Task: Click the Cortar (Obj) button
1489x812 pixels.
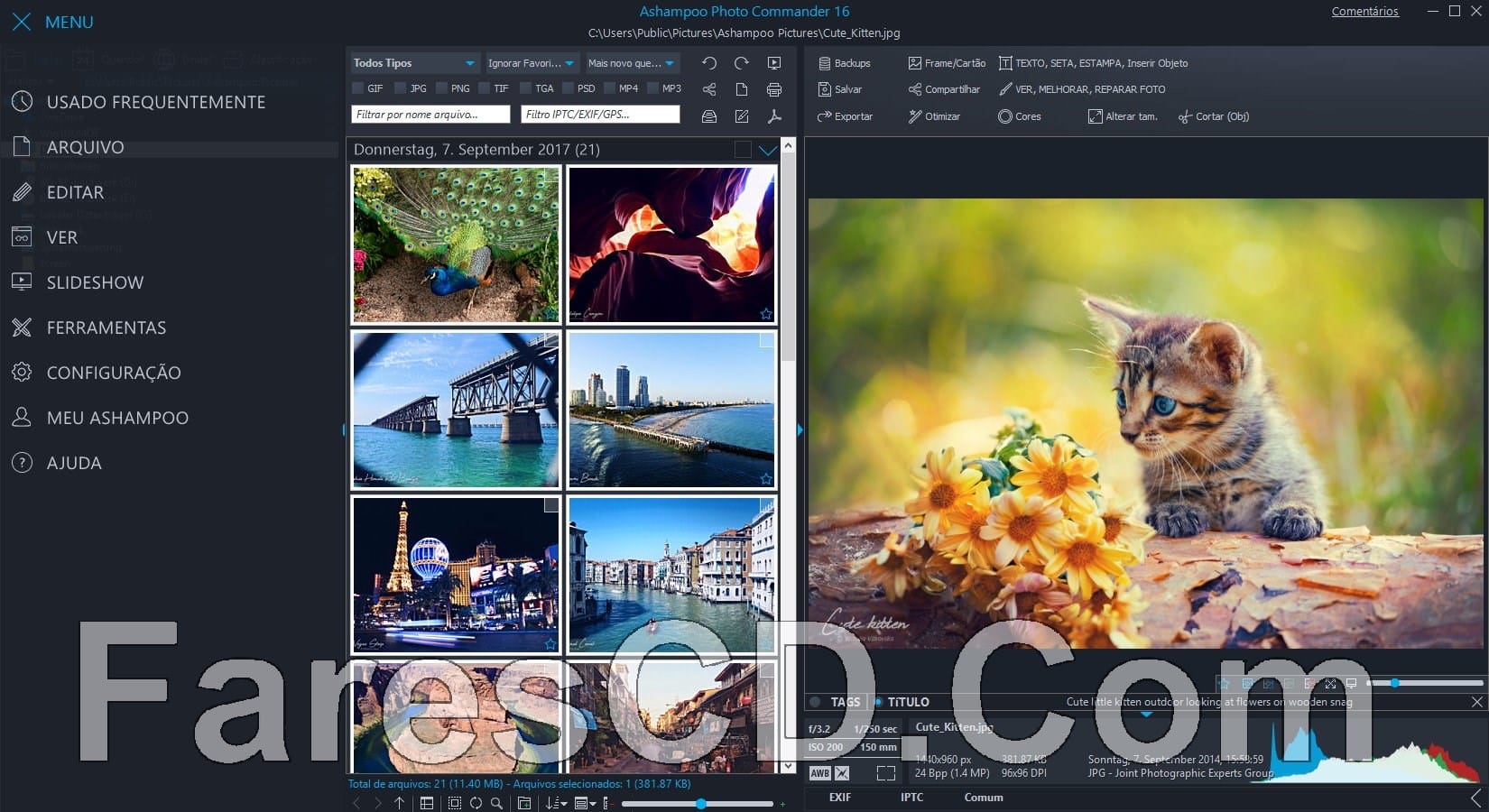Action: (x=1214, y=116)
